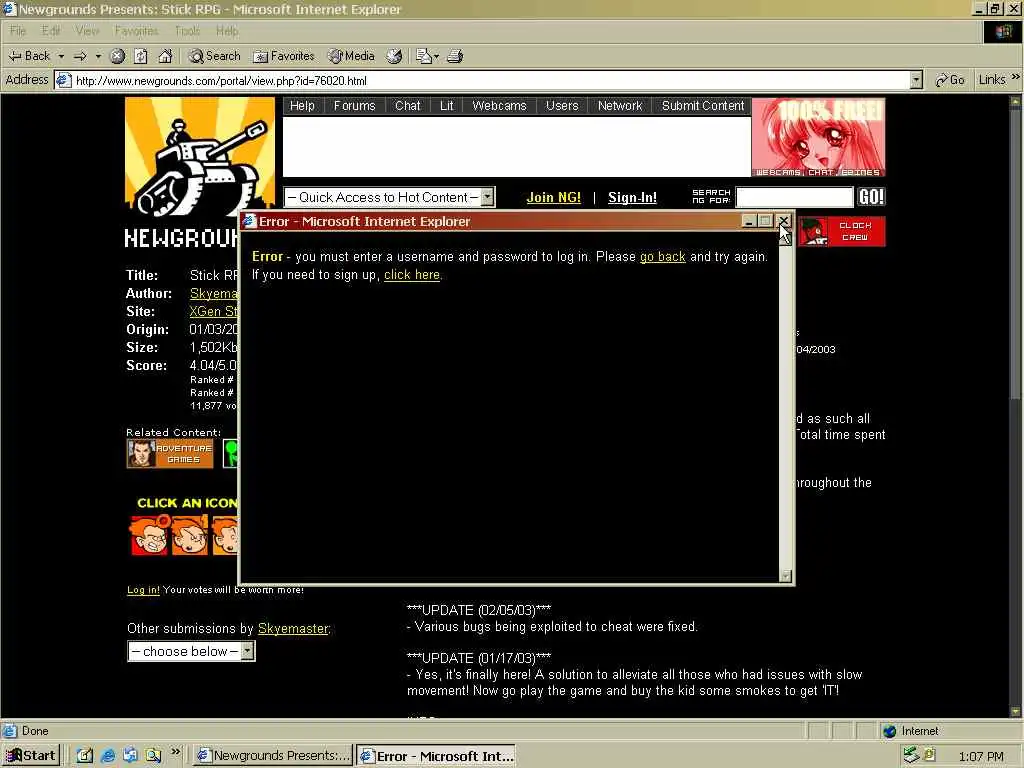The image size is (1024, 768).
Task: Open the Users nav tab
Action: pos(562,106)
